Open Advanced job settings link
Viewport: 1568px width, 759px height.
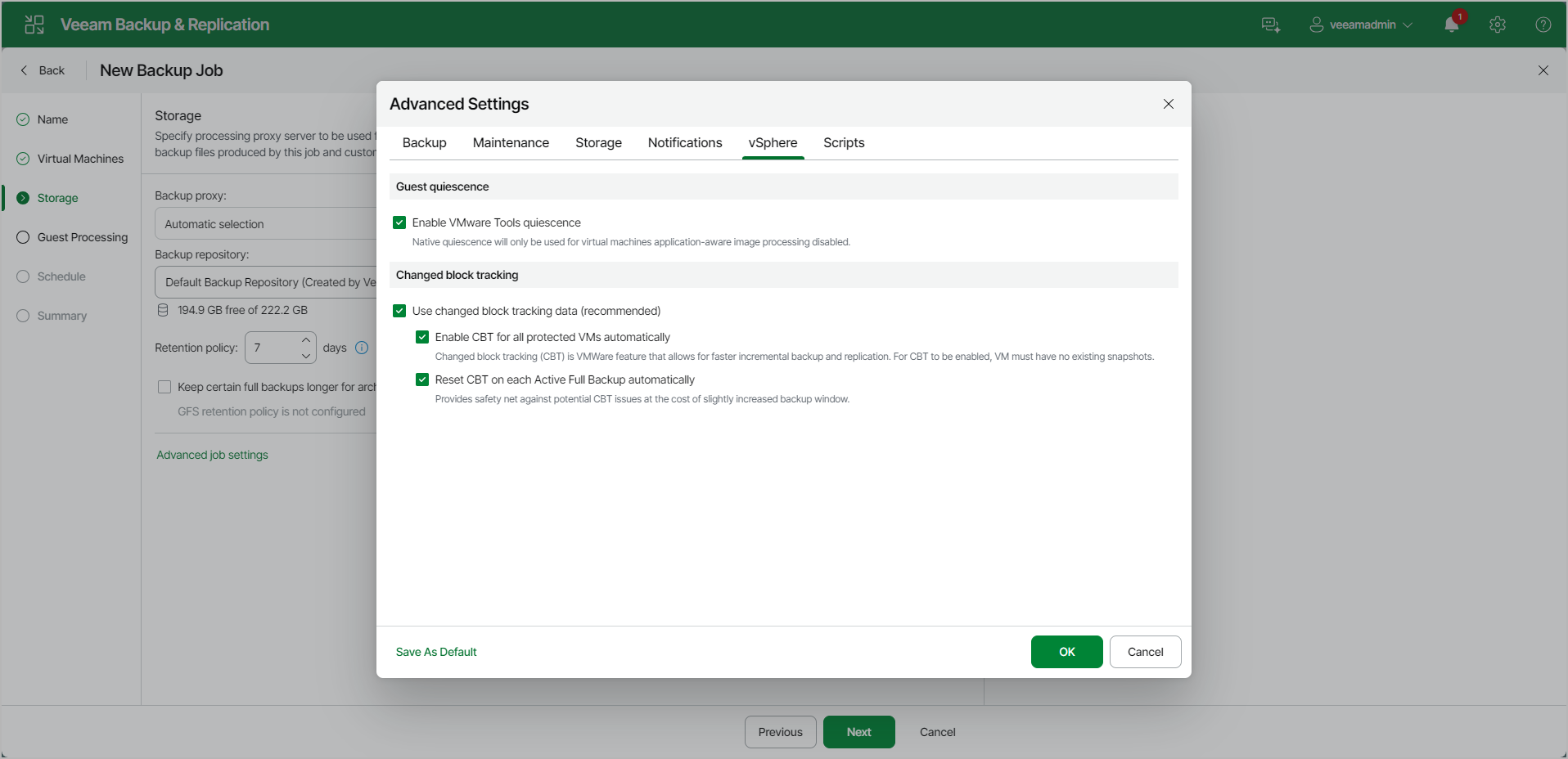tap(212, 455)
